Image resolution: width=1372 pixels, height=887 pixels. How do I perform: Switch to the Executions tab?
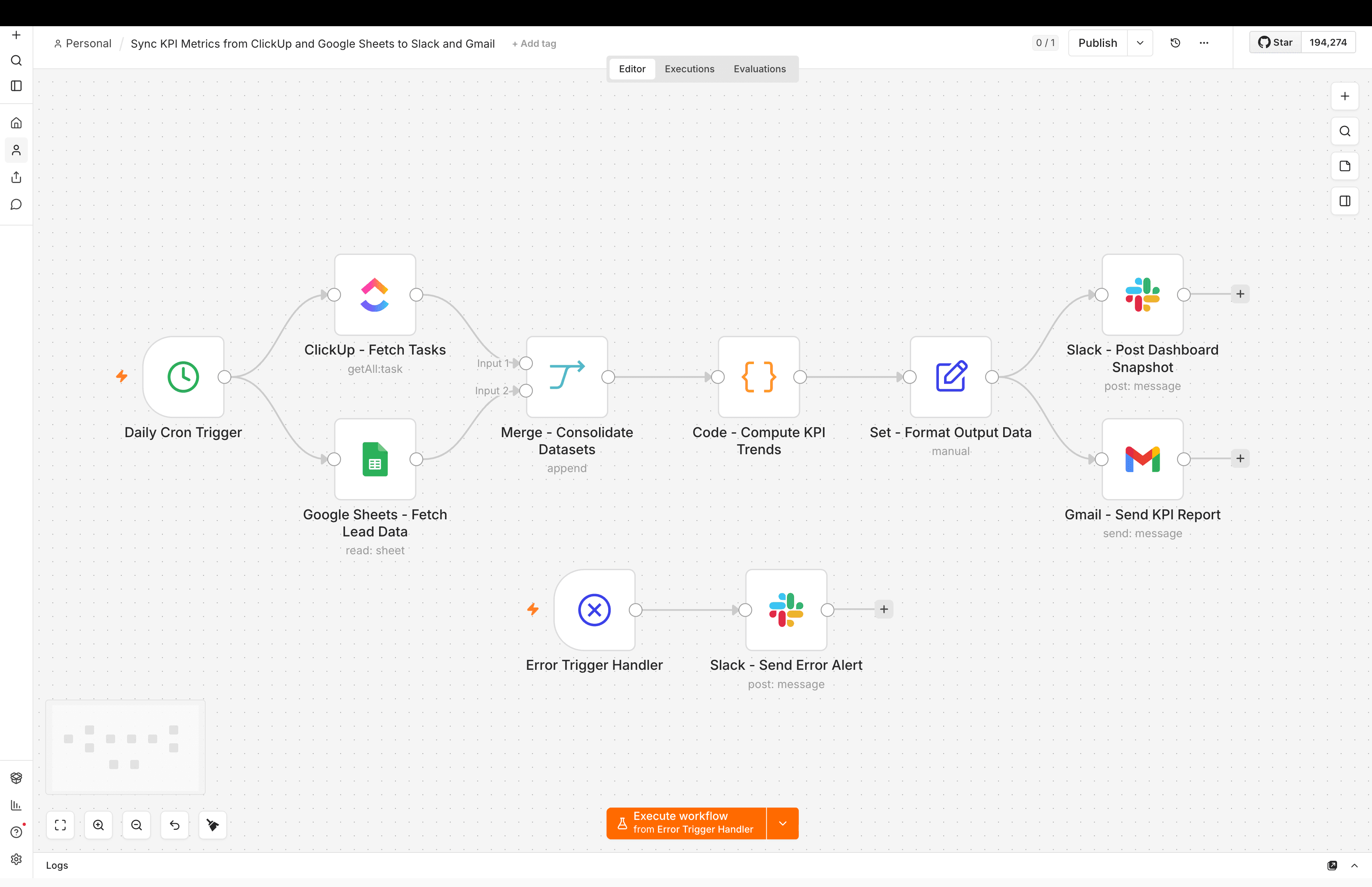tap(689, 69)
